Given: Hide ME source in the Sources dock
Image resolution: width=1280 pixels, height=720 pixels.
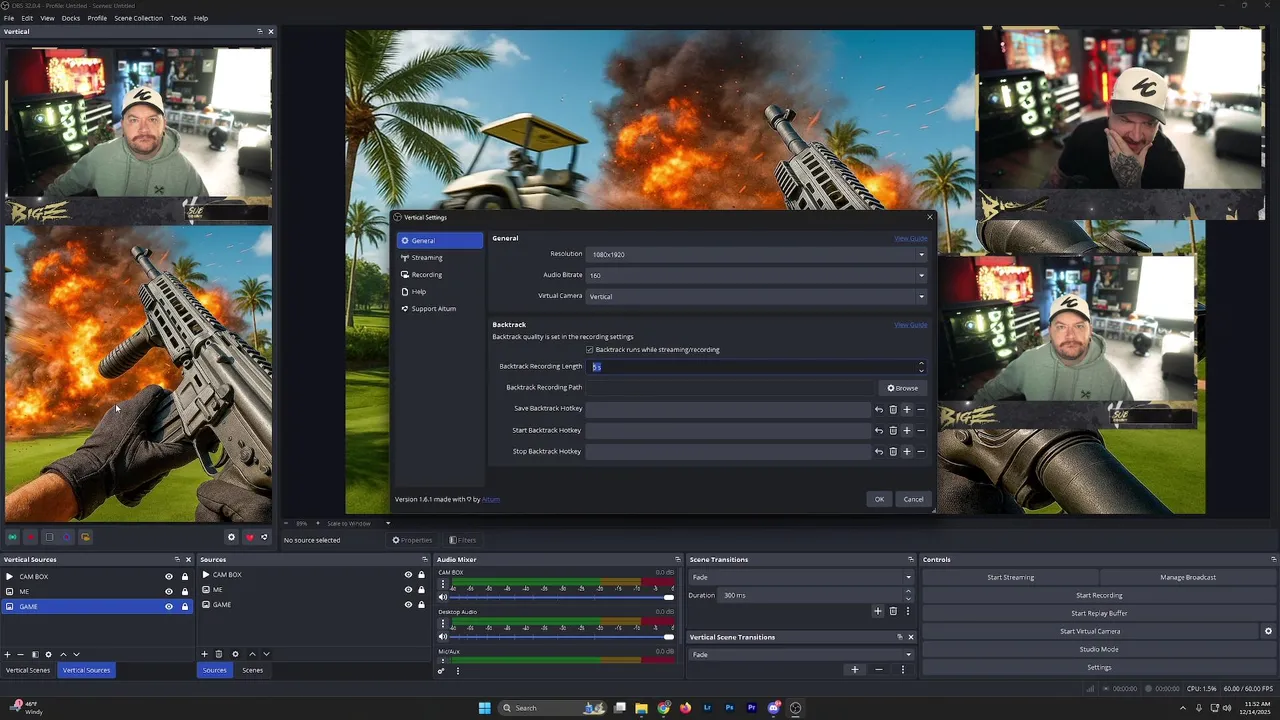Looking at the screenshot, I should [x=408, y=590].
